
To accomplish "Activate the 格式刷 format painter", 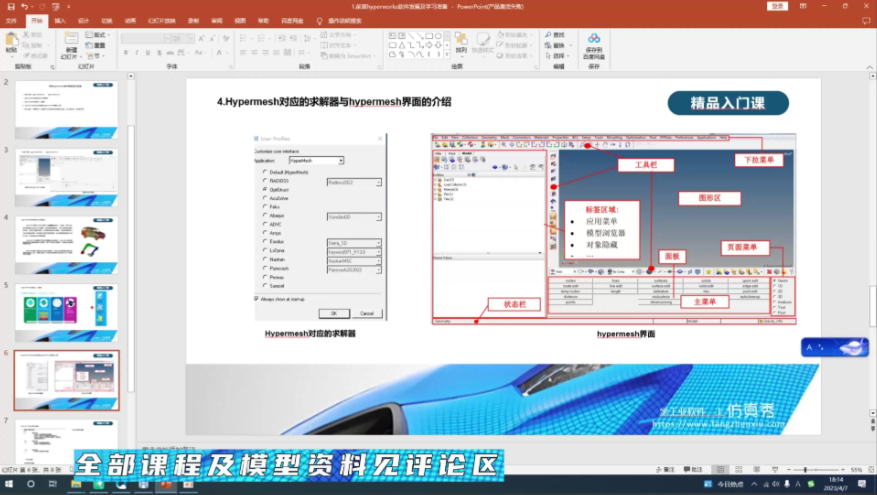I will (x=35, y=56).
